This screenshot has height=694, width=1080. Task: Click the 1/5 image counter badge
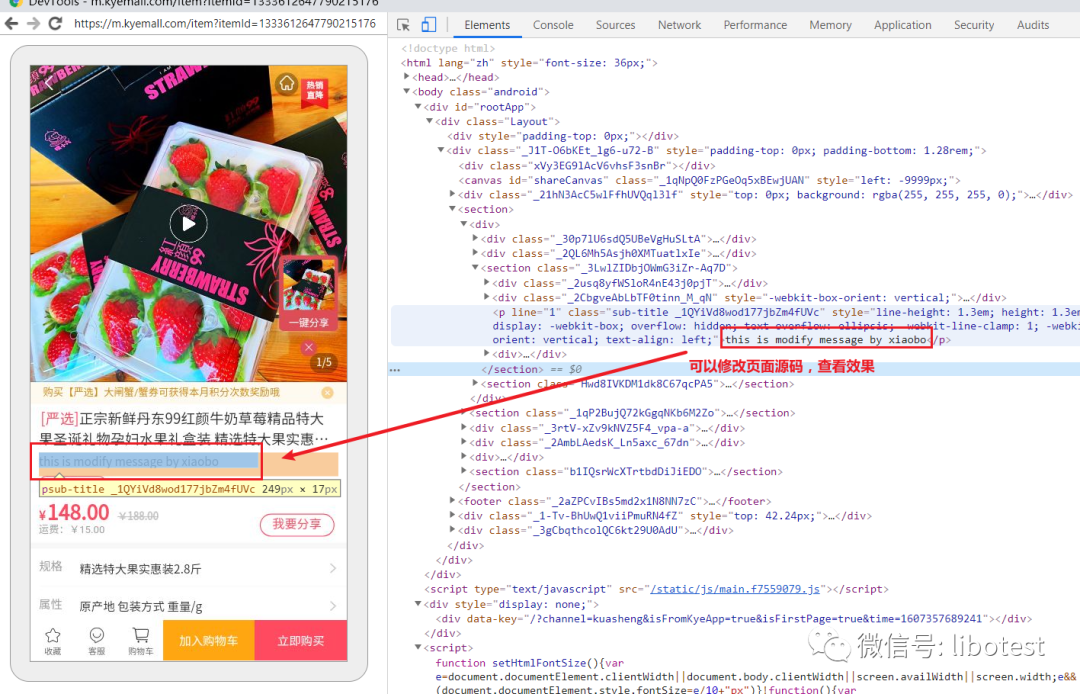[x=324, y=362]
